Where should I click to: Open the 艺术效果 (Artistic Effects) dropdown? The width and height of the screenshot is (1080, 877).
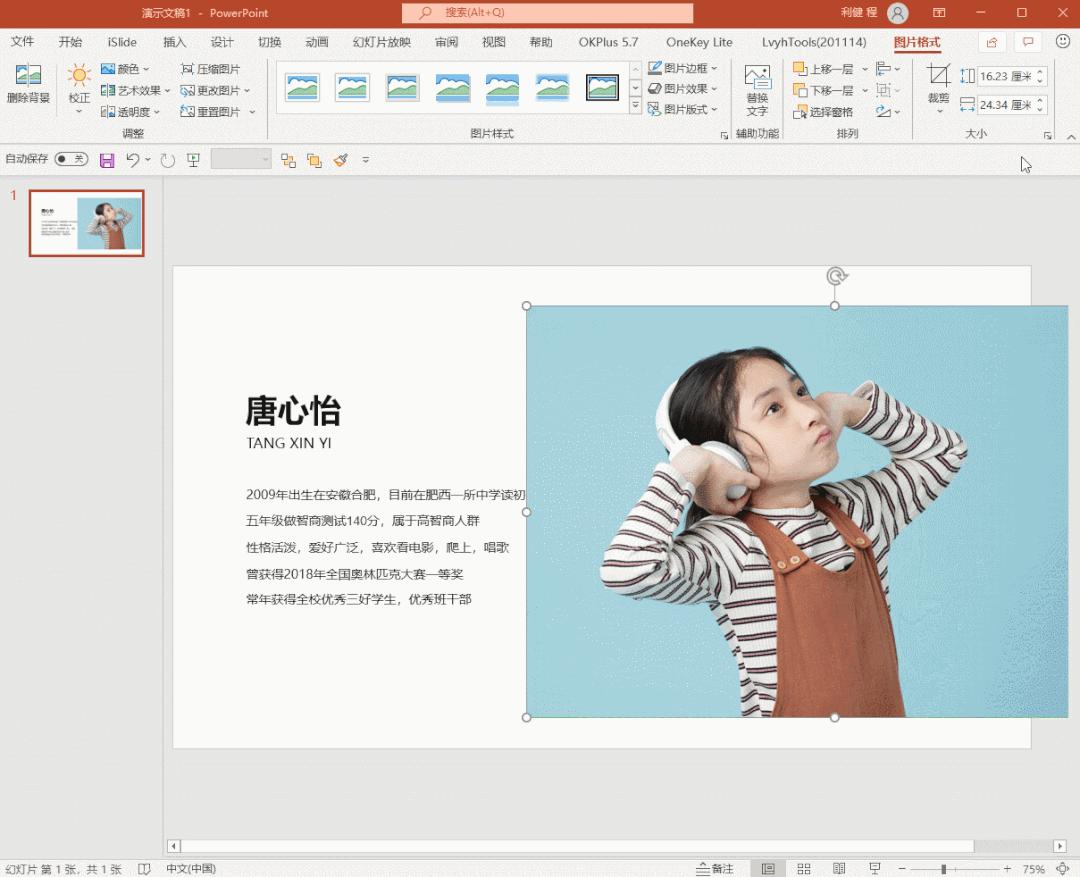click(x=134, y=89)
